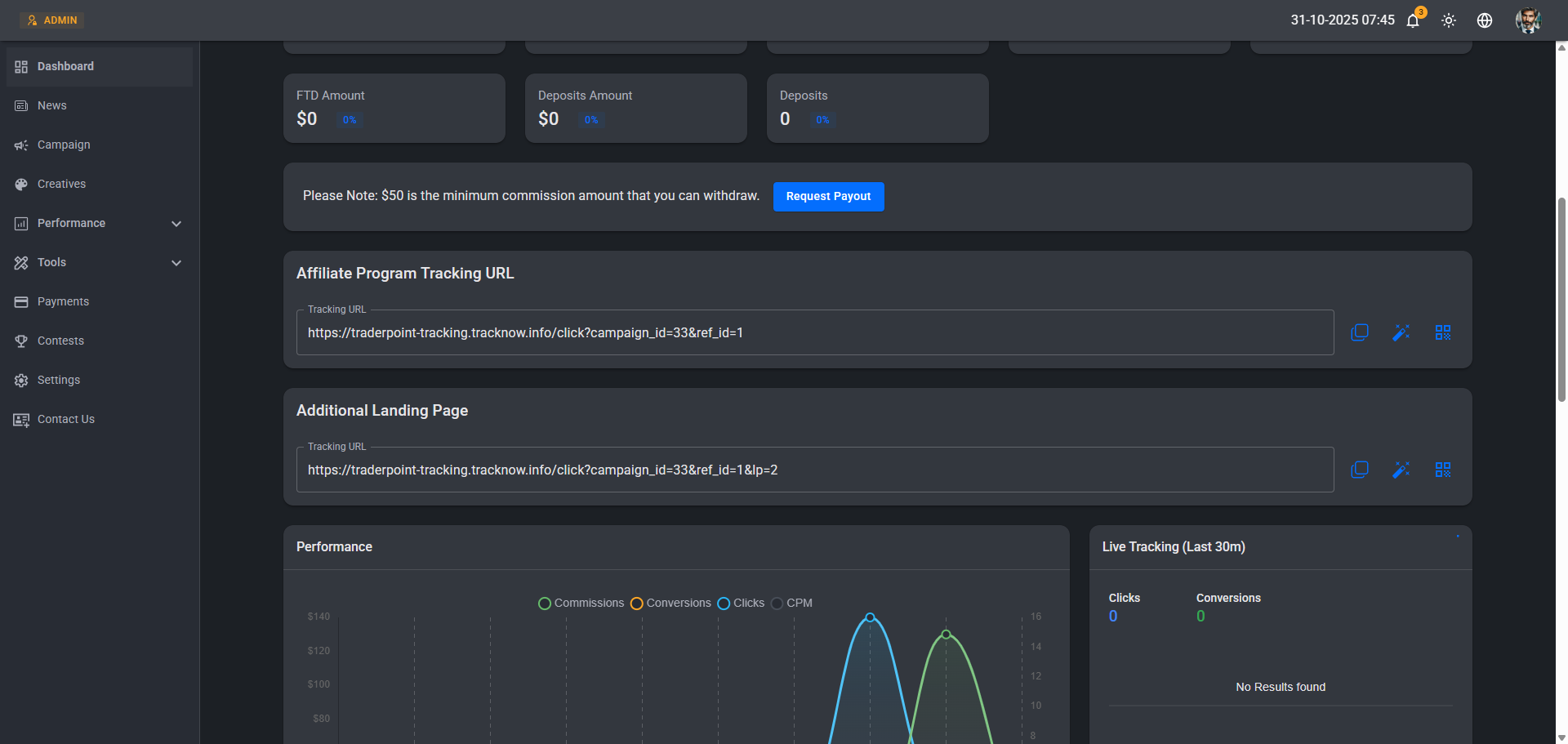Click the Additional Landing Page URL field

click(x=814, y=470)
